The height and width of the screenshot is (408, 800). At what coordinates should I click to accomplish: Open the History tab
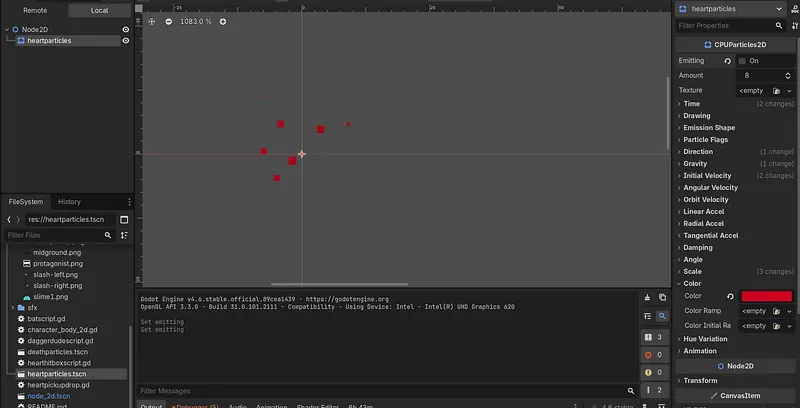(x=69, y=202)
